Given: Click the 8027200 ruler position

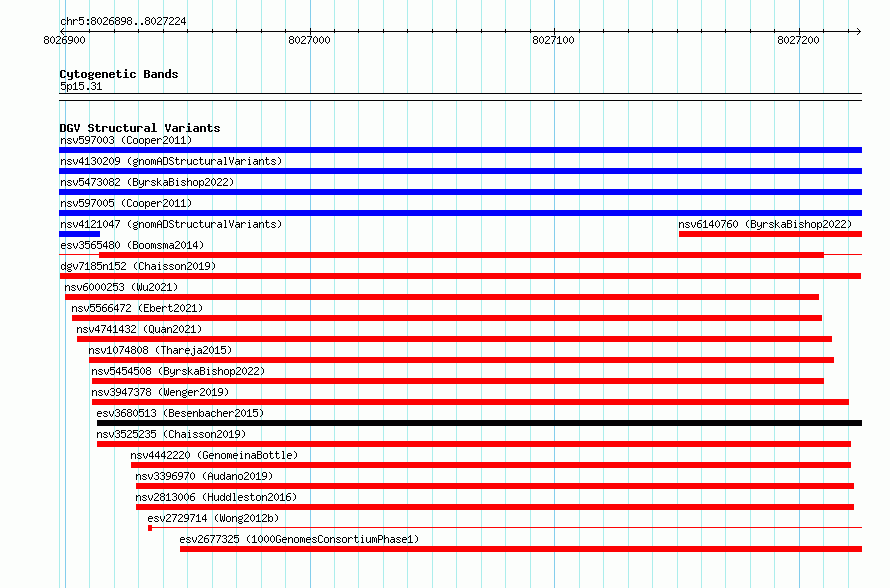Looking at the screenshot, I should point(799,40).
